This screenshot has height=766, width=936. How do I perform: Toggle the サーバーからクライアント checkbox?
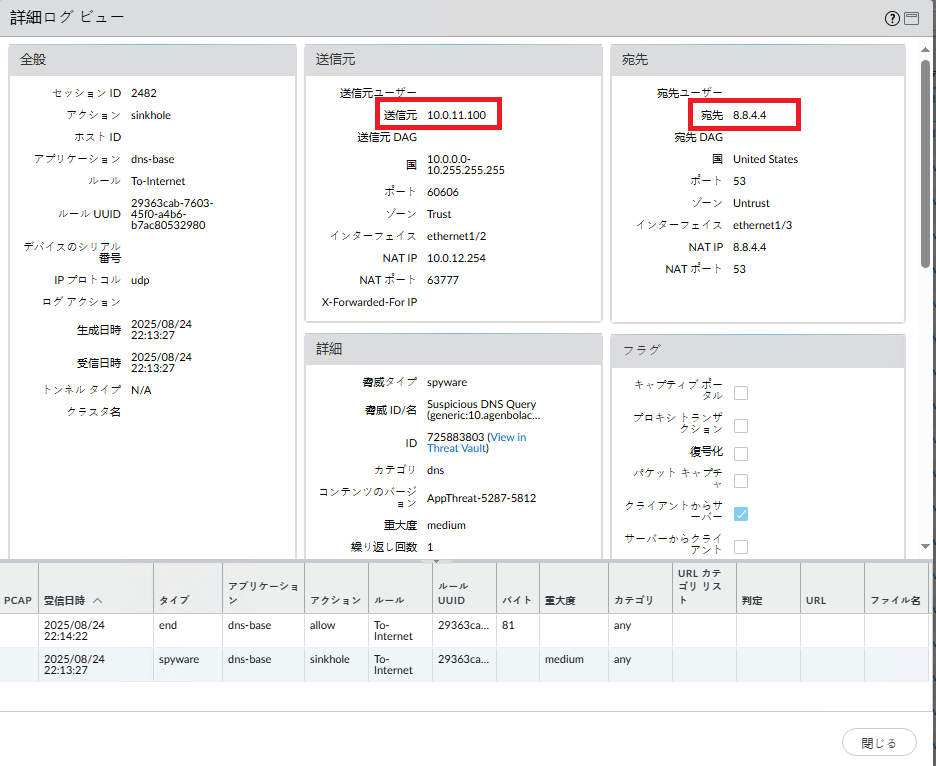point(741,547)
